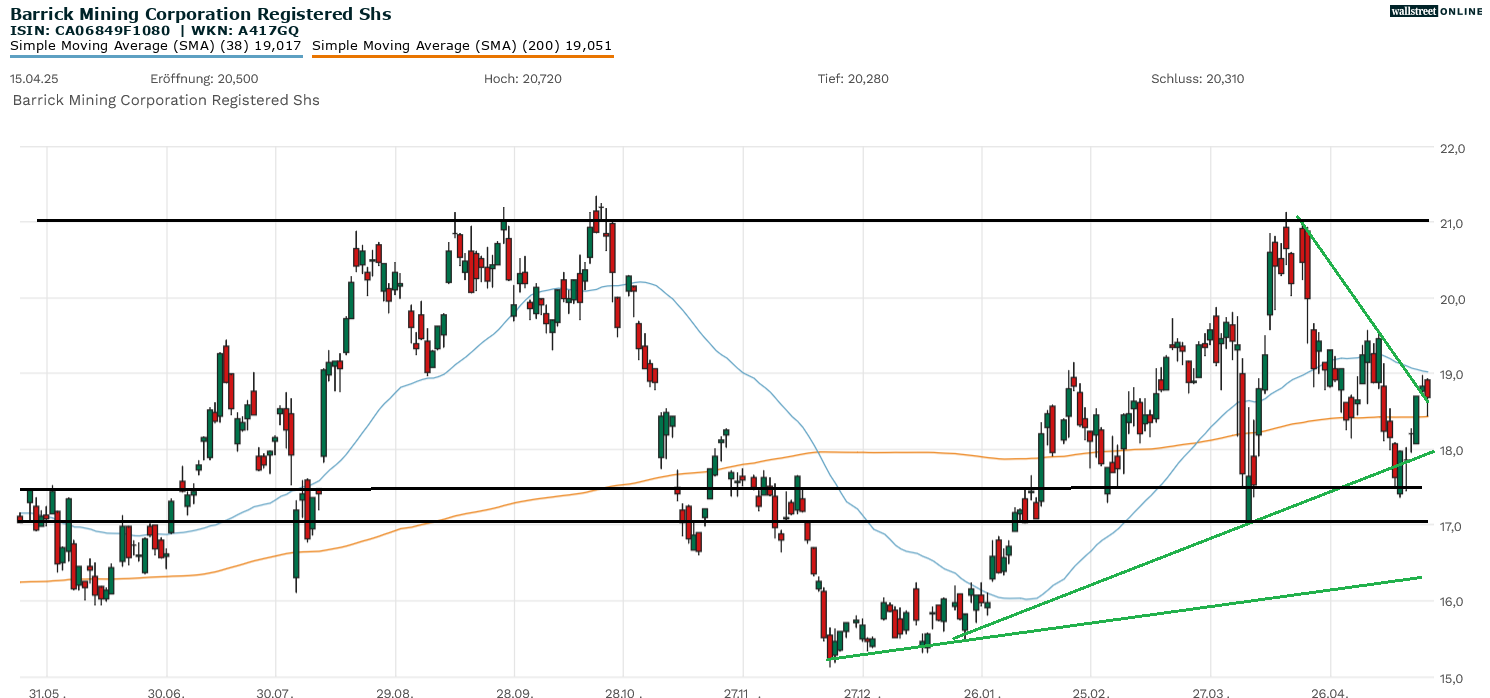The image size is (1490, 698).
Task: Click the 22,0 price axis label
Action: point(1450,146)
